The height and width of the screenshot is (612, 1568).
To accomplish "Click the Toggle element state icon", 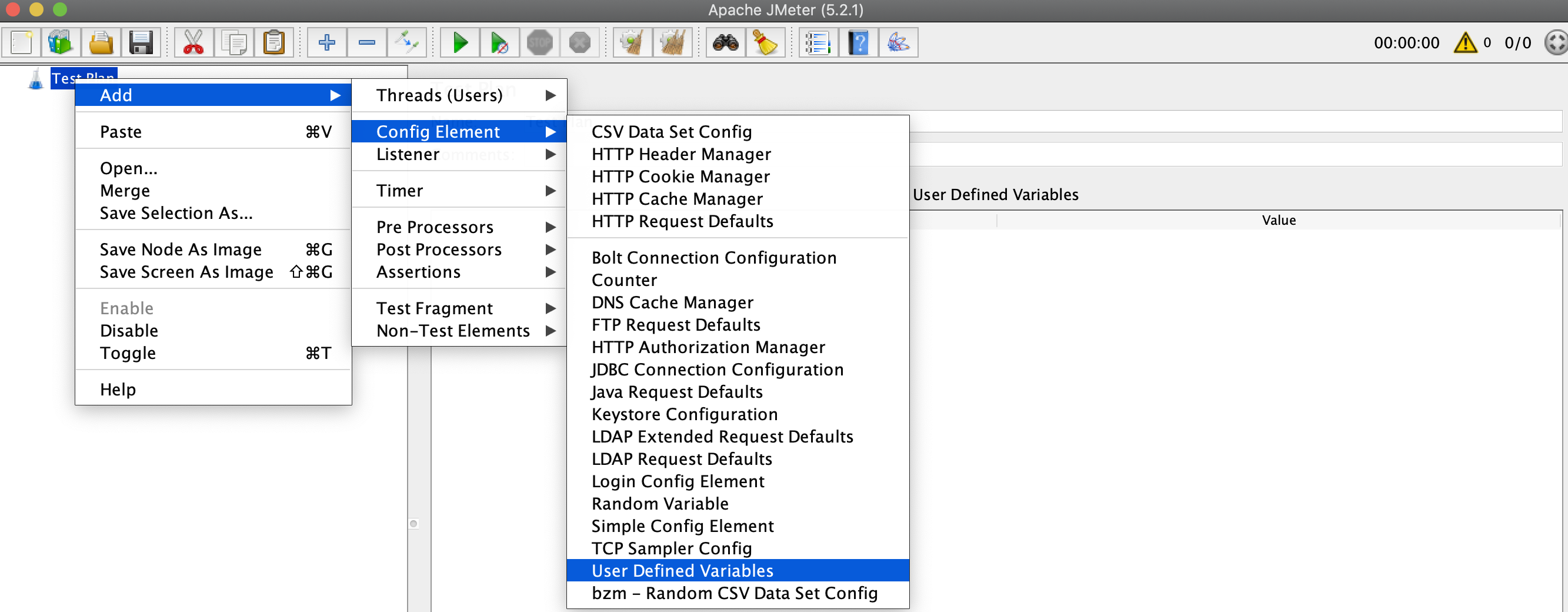I will pos(406,42).
